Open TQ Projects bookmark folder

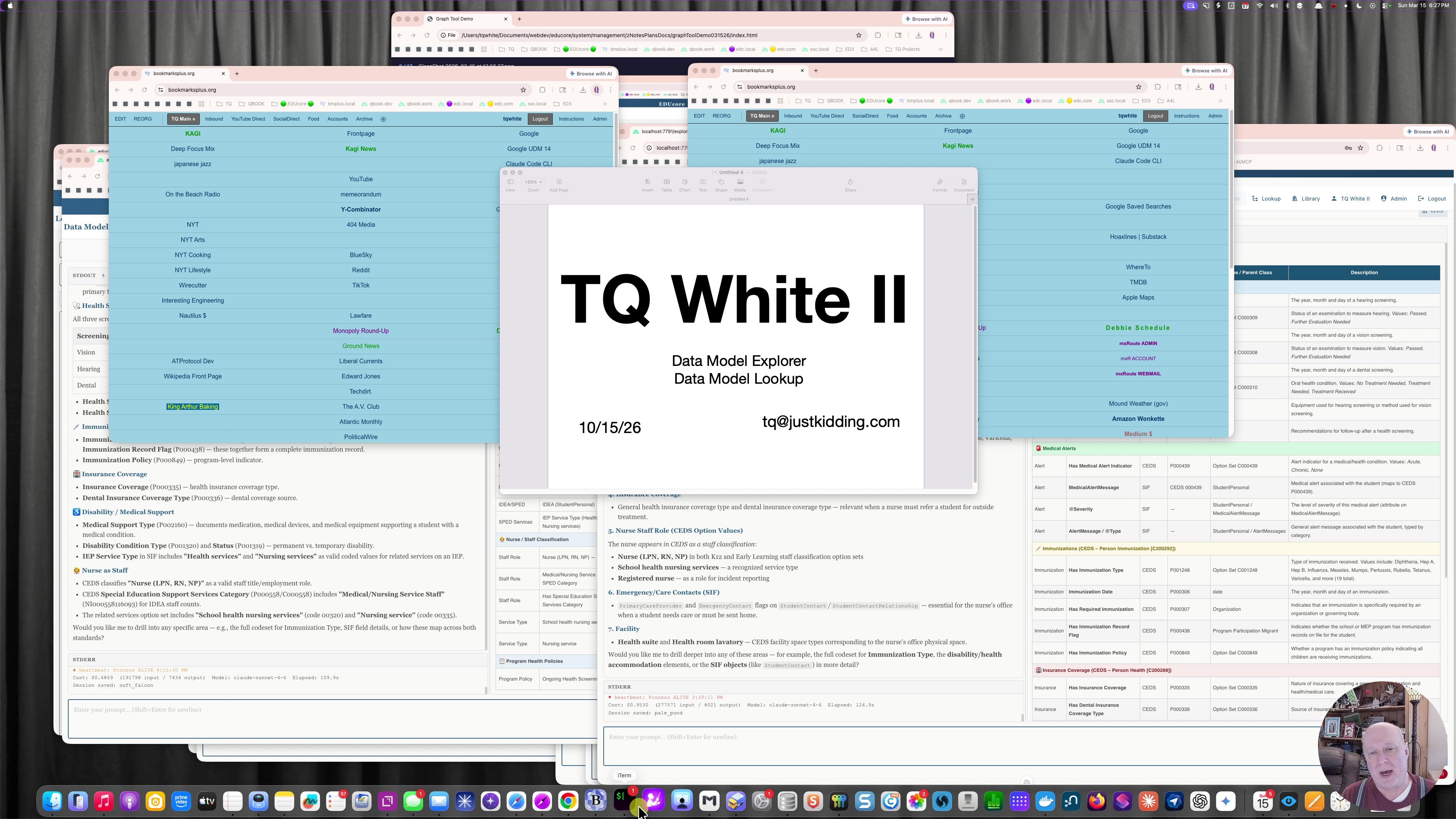pyautogui.click(x=903, y=49)
